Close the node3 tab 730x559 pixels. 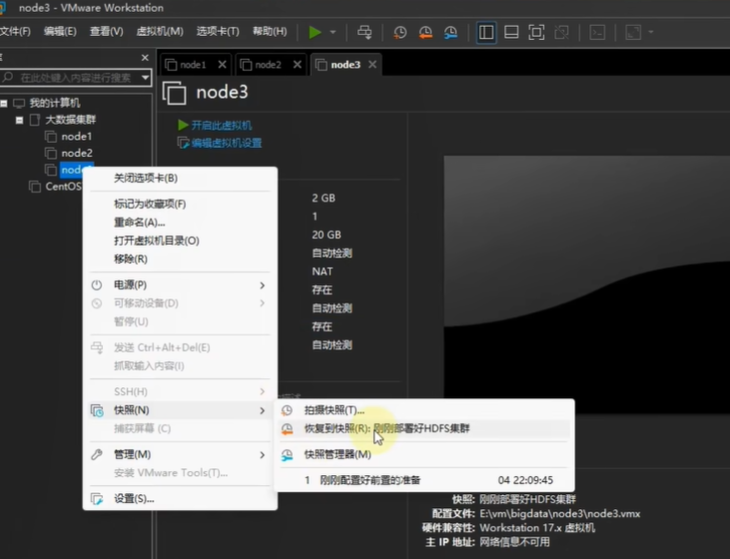tap(372, 65)
